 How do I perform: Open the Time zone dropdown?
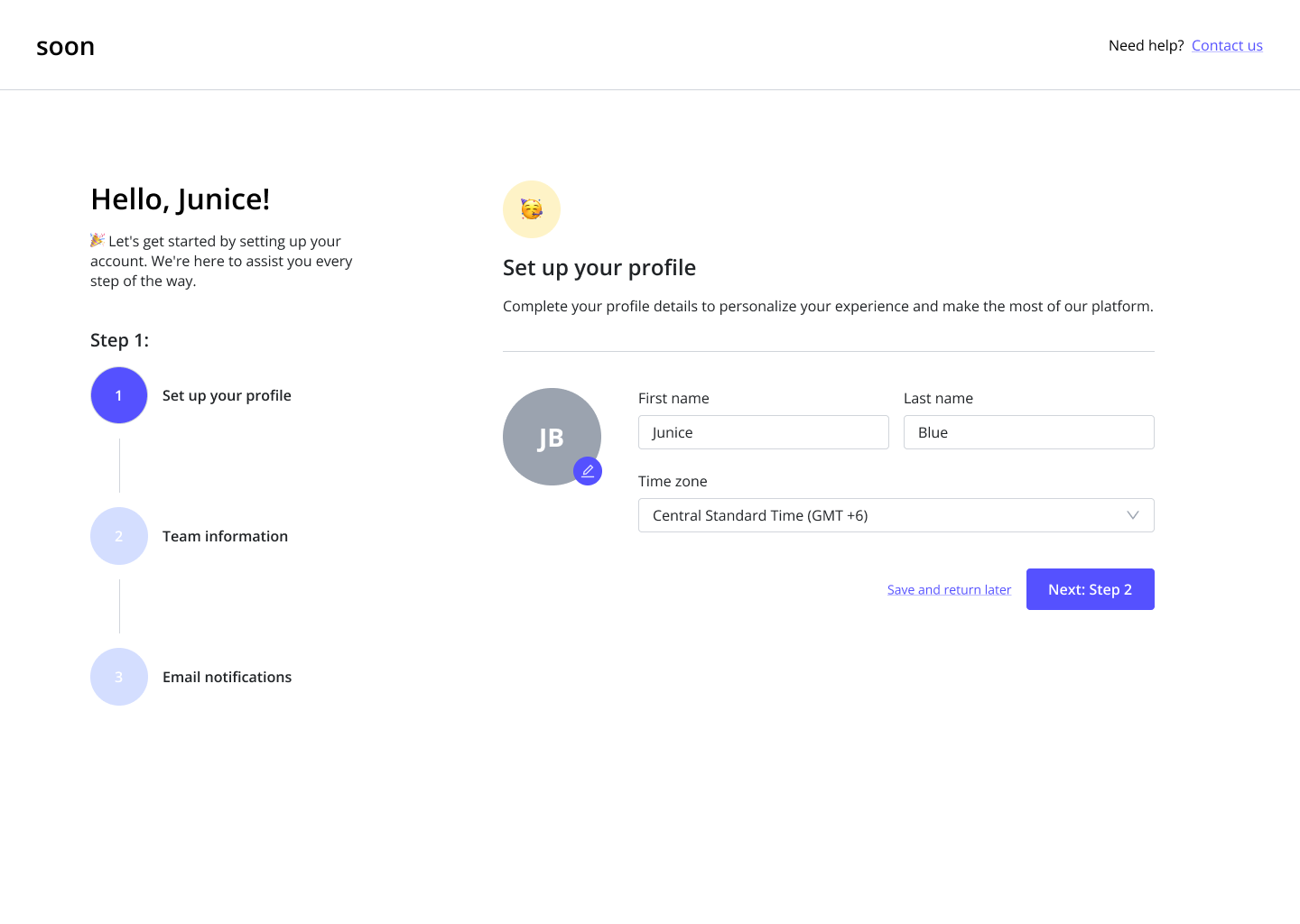pyautogui.click(x=896, y=515)
